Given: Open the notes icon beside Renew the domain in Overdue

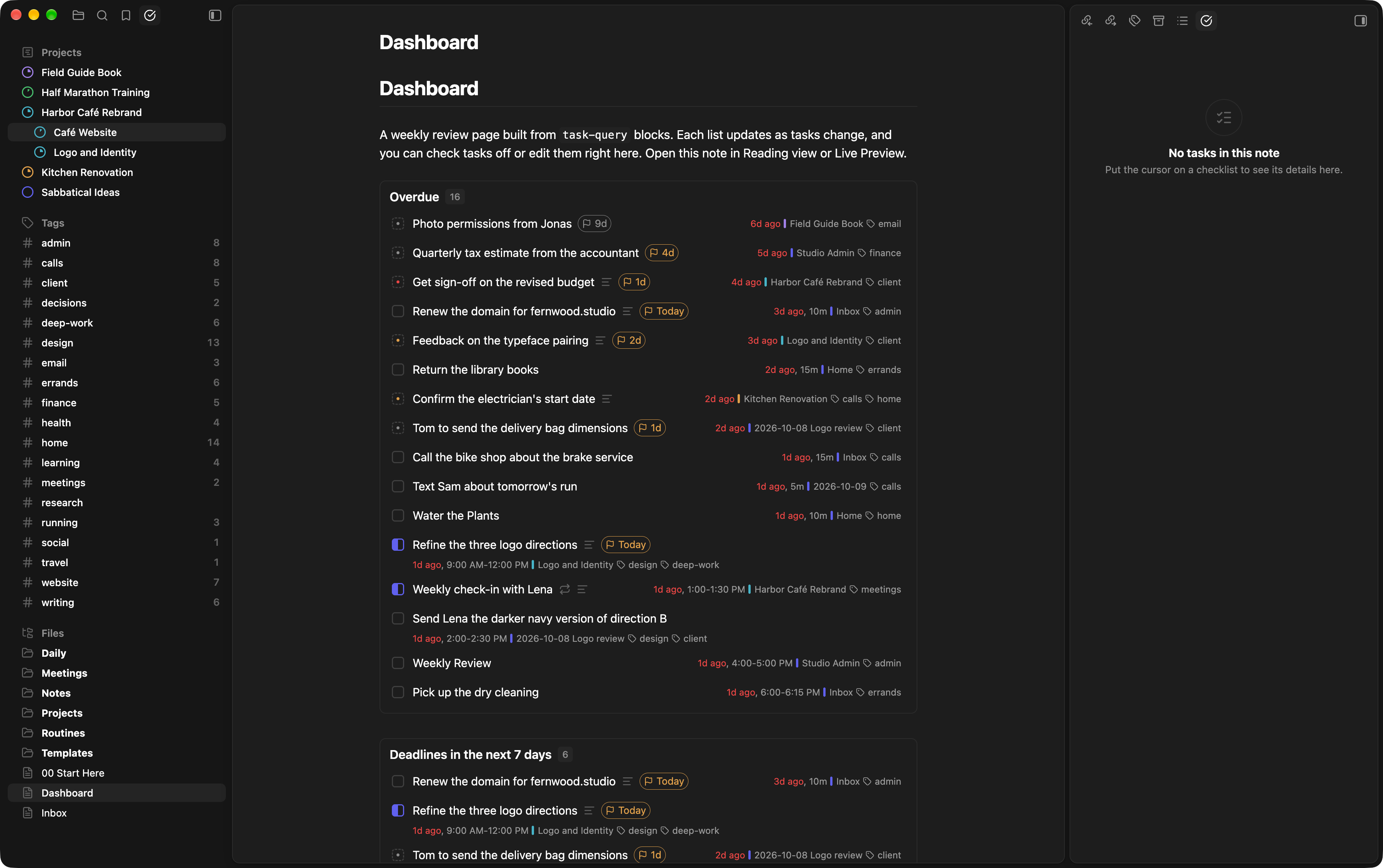Looking at the screenshot, I should tap(627, 311).
